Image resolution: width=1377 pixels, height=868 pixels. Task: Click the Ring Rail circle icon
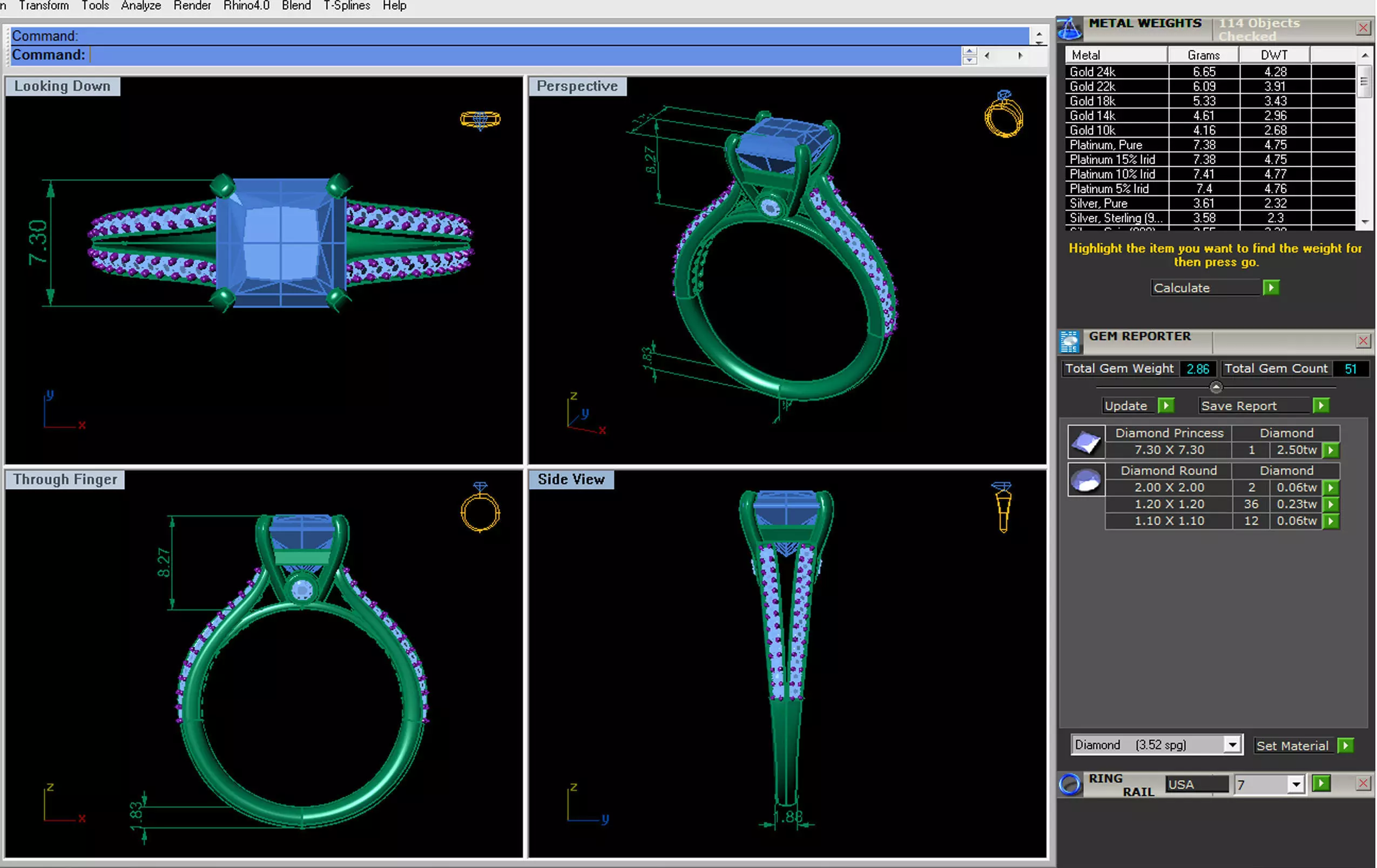1070,784
